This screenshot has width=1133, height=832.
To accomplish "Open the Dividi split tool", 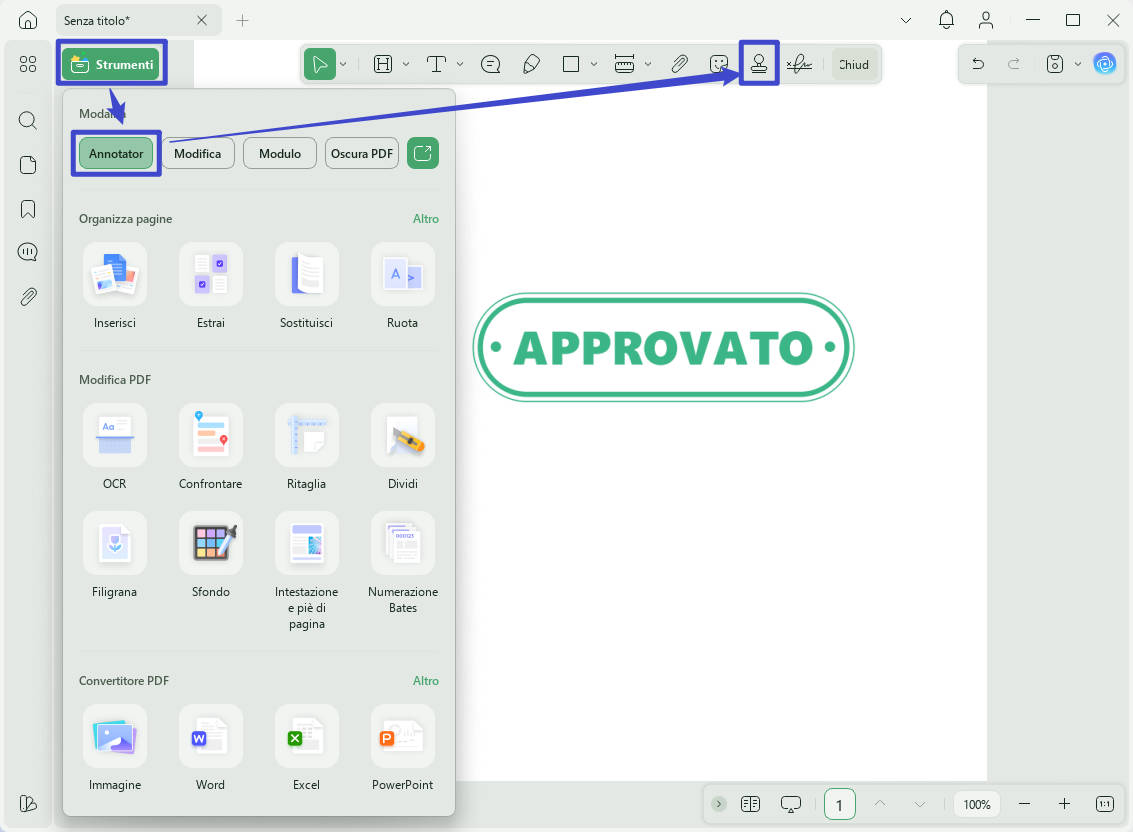I will click(402, 447).
